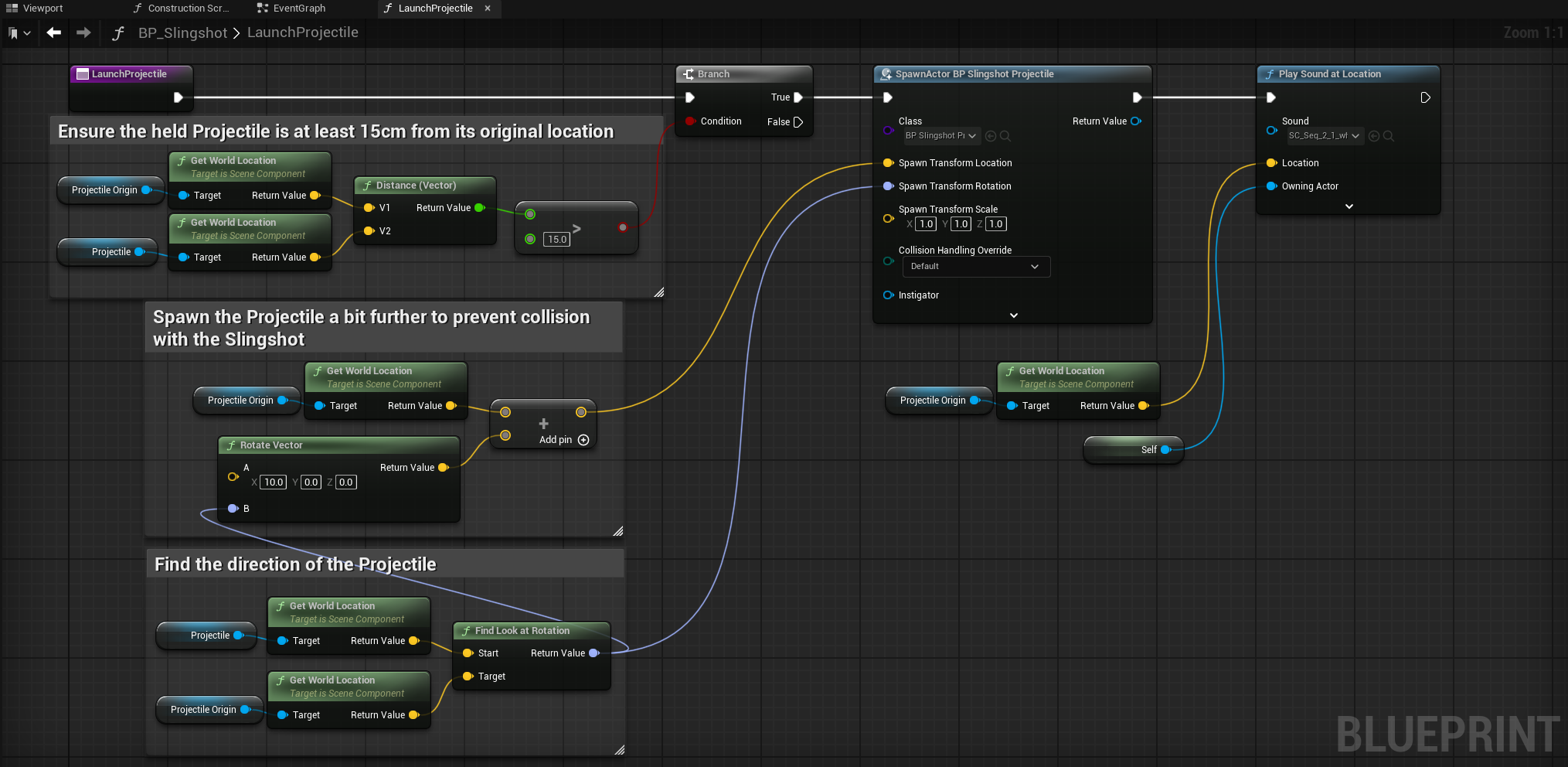Click the Instigator input pin
Viewport: 1568px width, 767px height.
coord(888,295)
